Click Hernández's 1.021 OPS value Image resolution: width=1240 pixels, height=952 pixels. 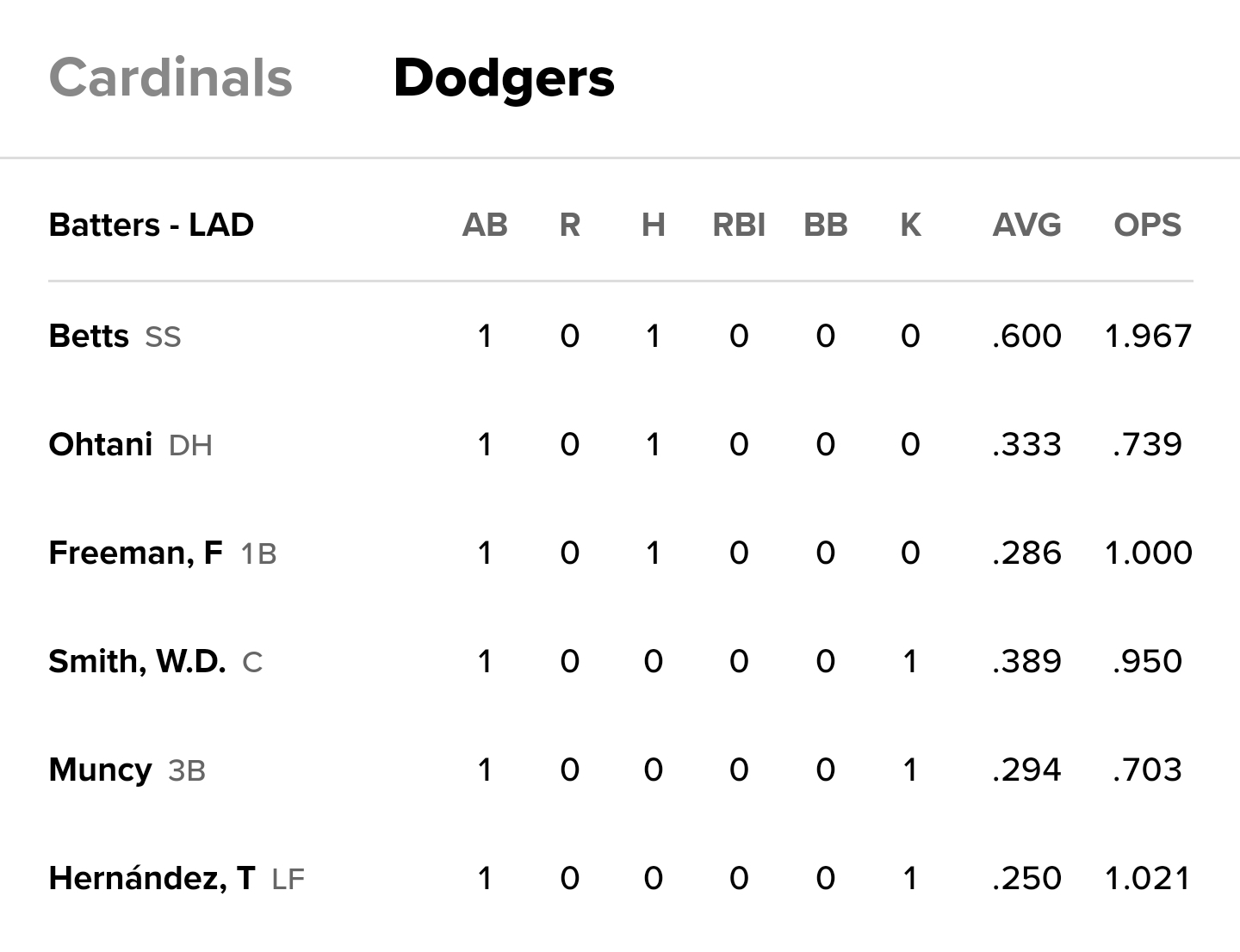pos(1148,878)
